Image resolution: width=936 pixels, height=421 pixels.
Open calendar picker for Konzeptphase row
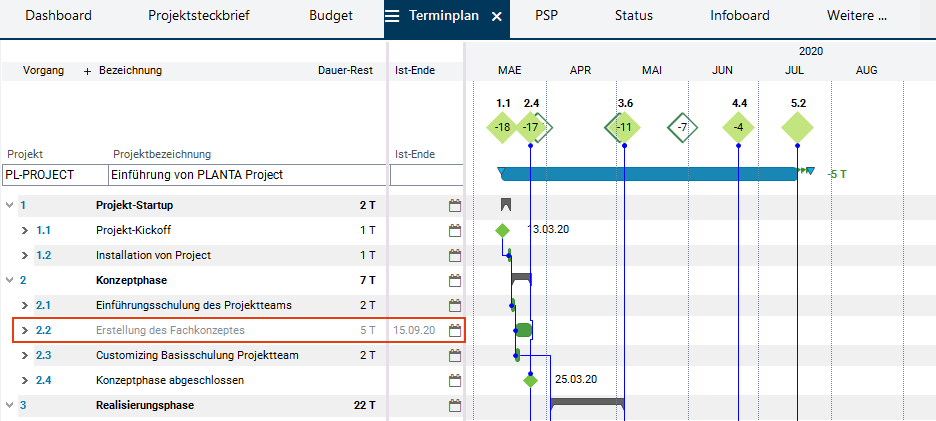(x=455, y=280)
